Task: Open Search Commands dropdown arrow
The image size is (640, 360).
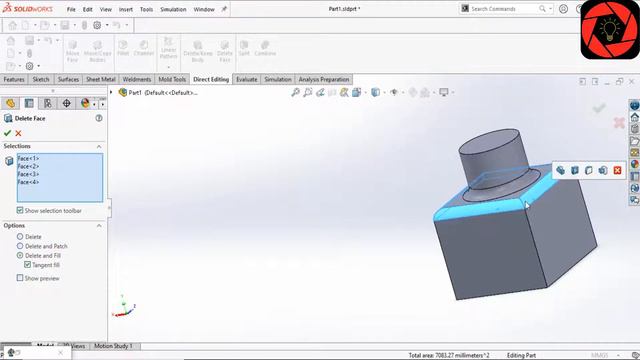Action: (550, 9)
